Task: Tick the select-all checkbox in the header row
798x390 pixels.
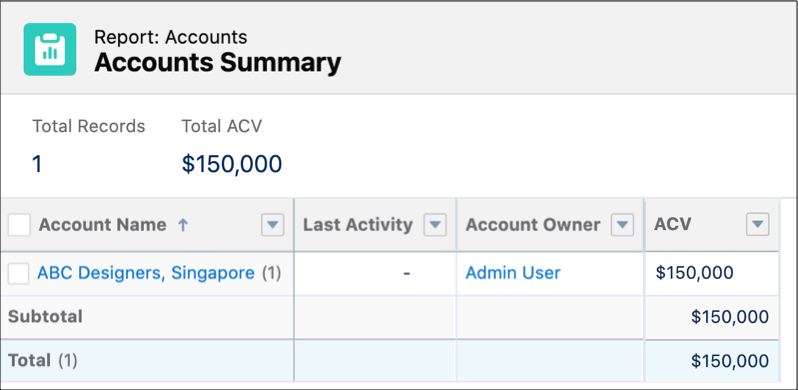Action: tap(19, 225)
